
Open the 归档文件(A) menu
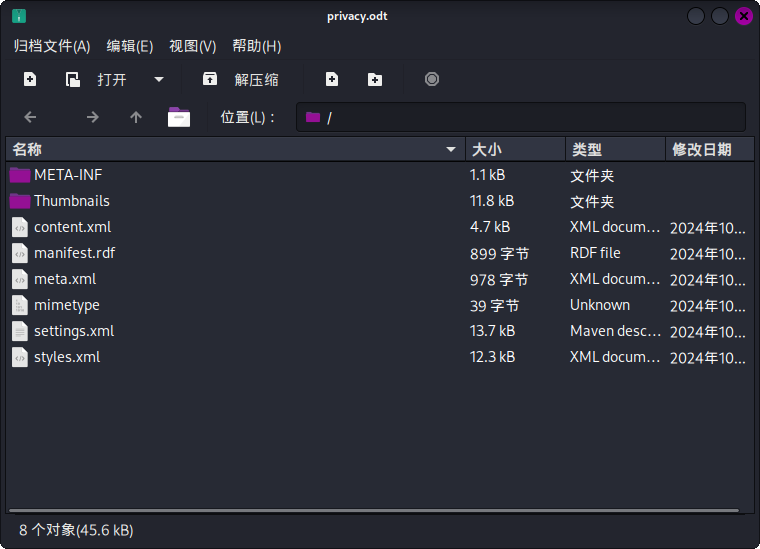[52, 46]
